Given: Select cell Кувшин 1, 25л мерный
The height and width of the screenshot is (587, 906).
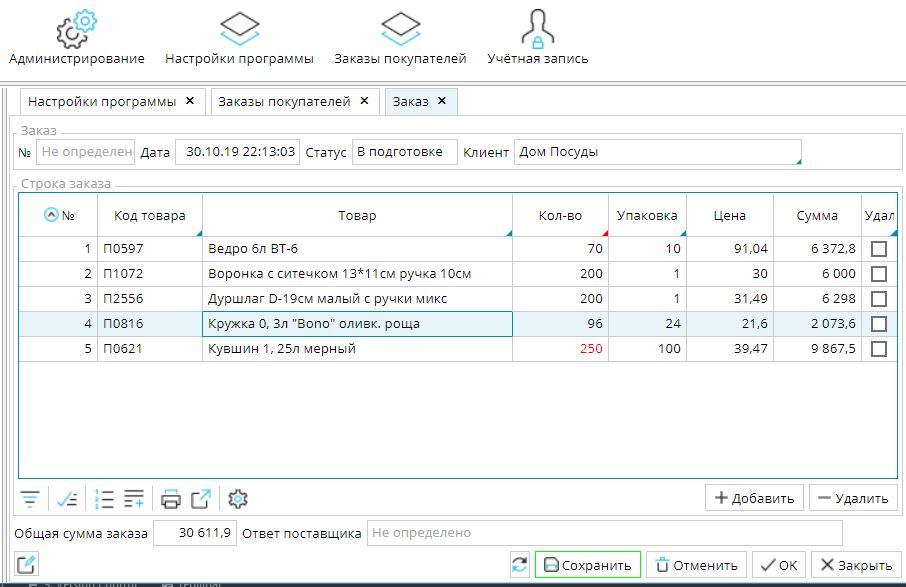Looking at the screenshot, I should tap(357, 349).
